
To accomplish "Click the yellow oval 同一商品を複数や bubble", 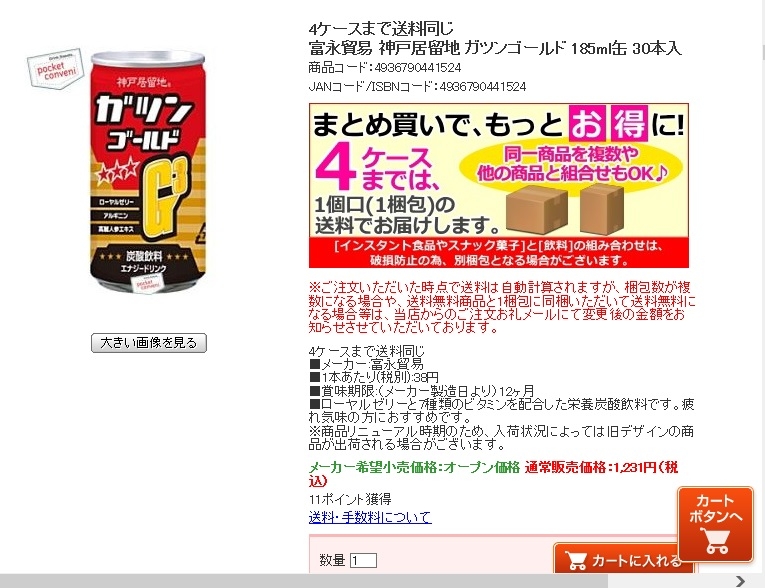I will tap(571, 164).
